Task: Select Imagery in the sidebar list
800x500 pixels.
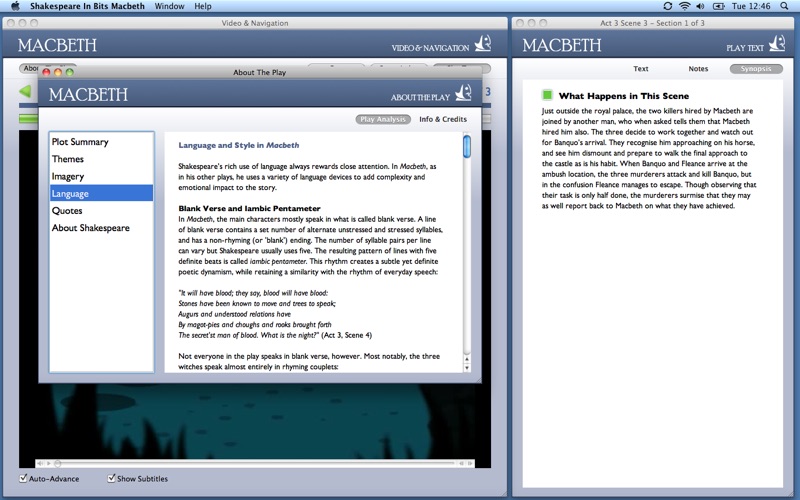Action: coord(102,176)
